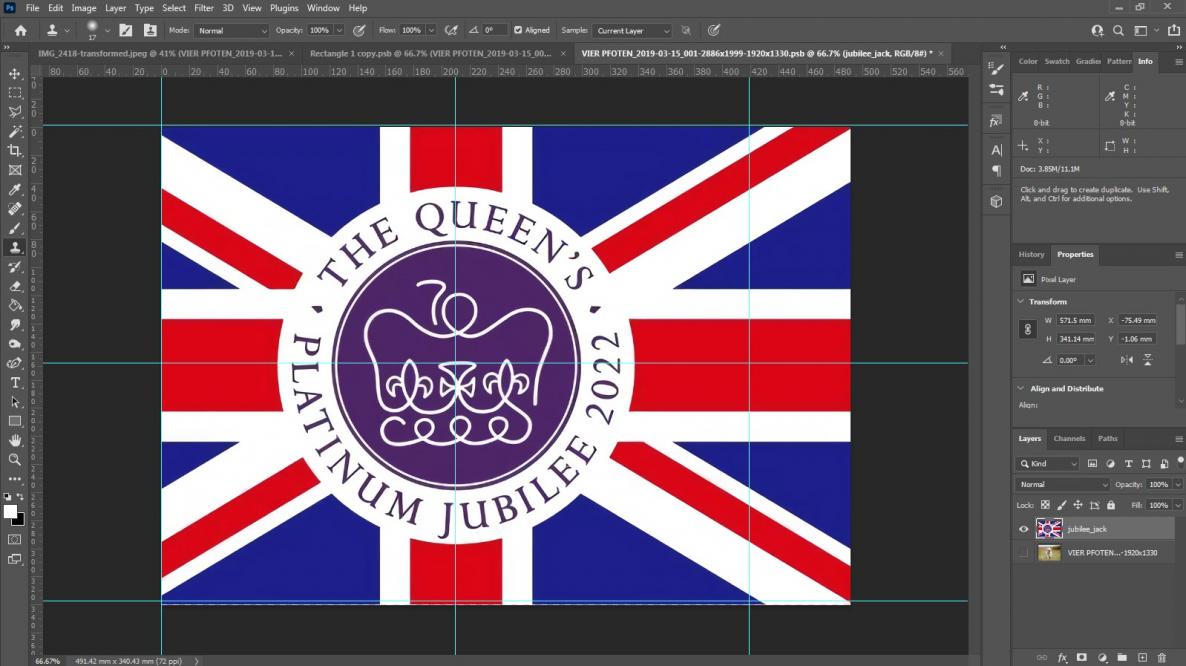1186x666 pixels.
Task: Collapse the Align and Distribute section
Action: pyautogui.click(x=1020, y=389)
